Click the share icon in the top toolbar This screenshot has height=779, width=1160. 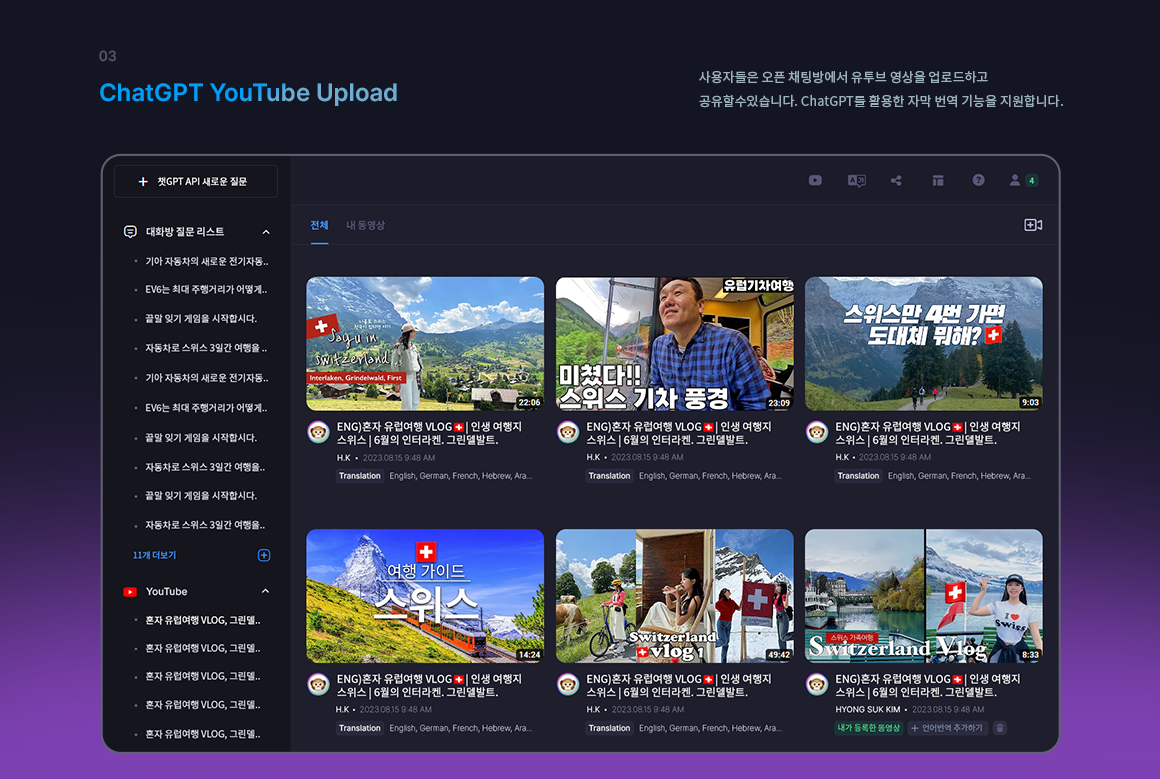pos(896,181)
